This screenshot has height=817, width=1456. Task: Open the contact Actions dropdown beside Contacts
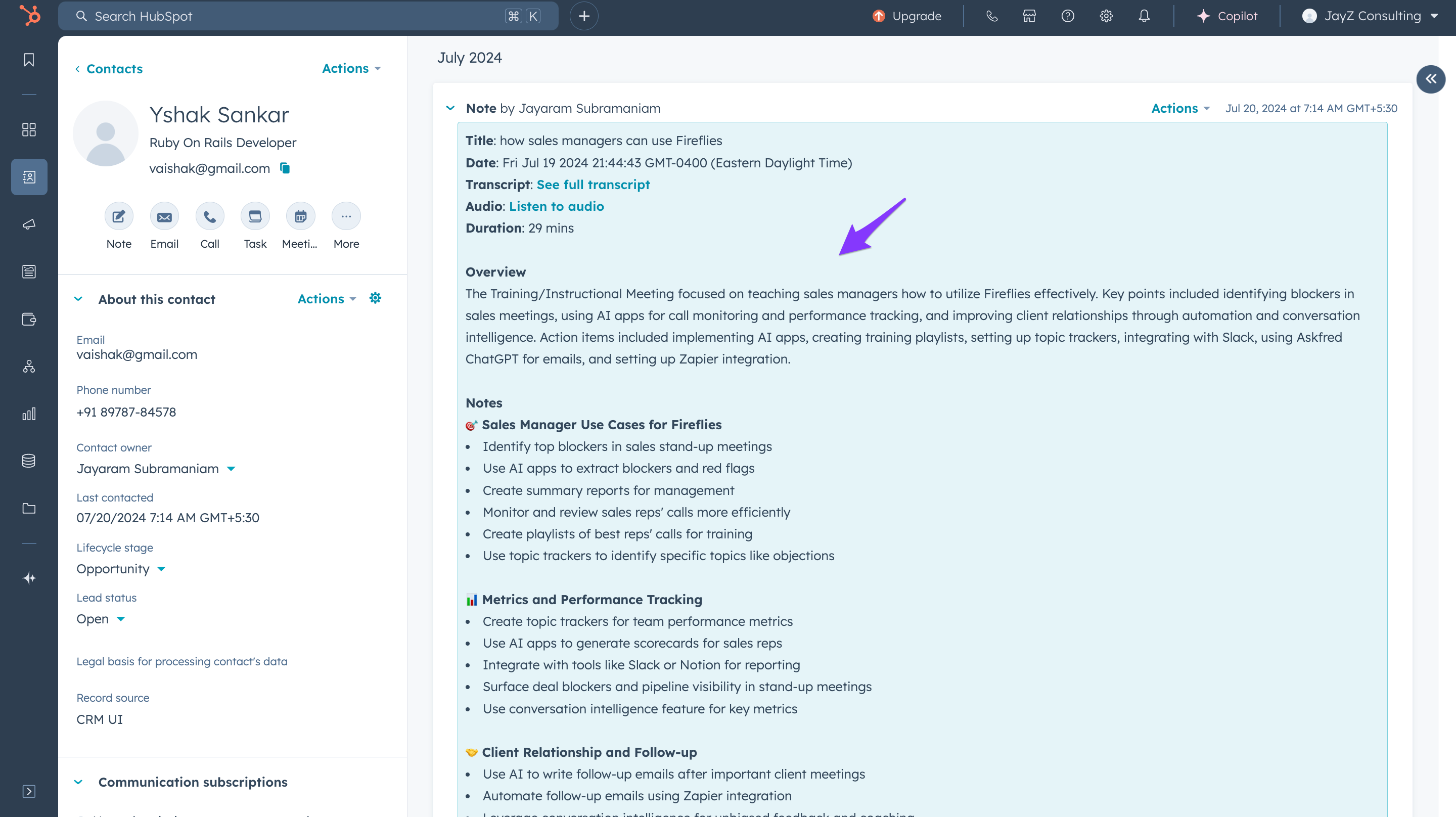[x=351, y=68]
